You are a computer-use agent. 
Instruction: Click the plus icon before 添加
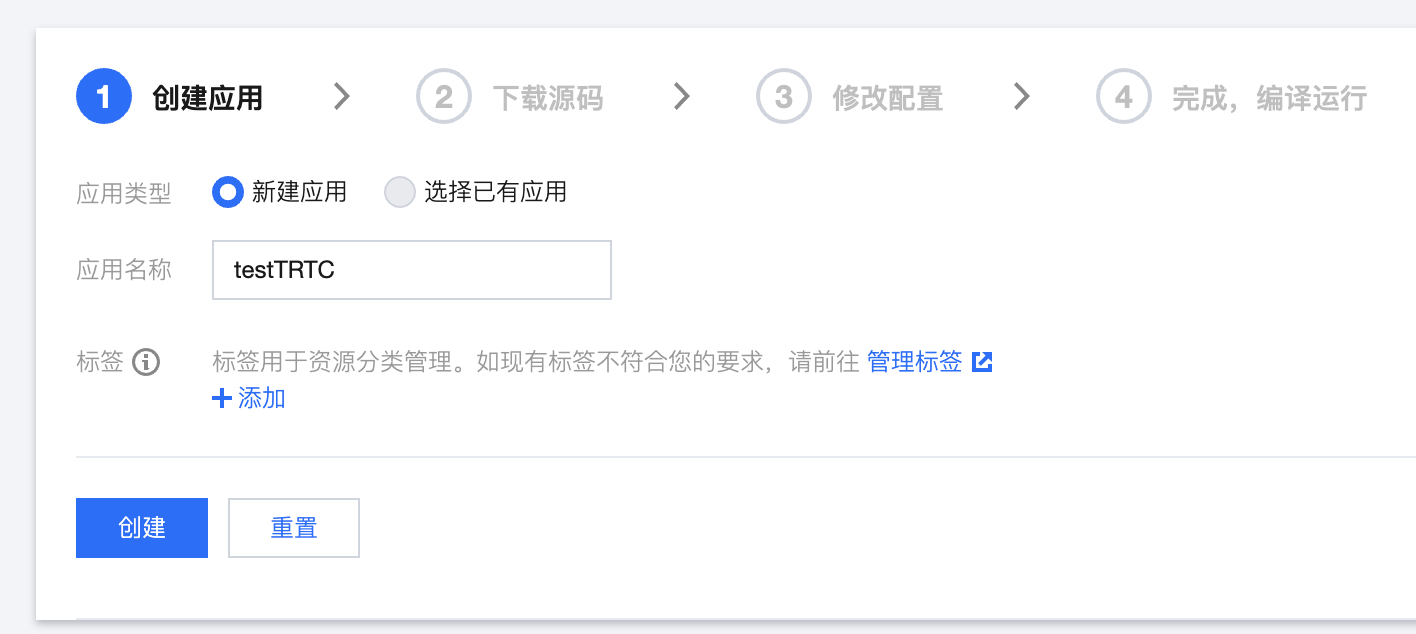click(222, 398)
